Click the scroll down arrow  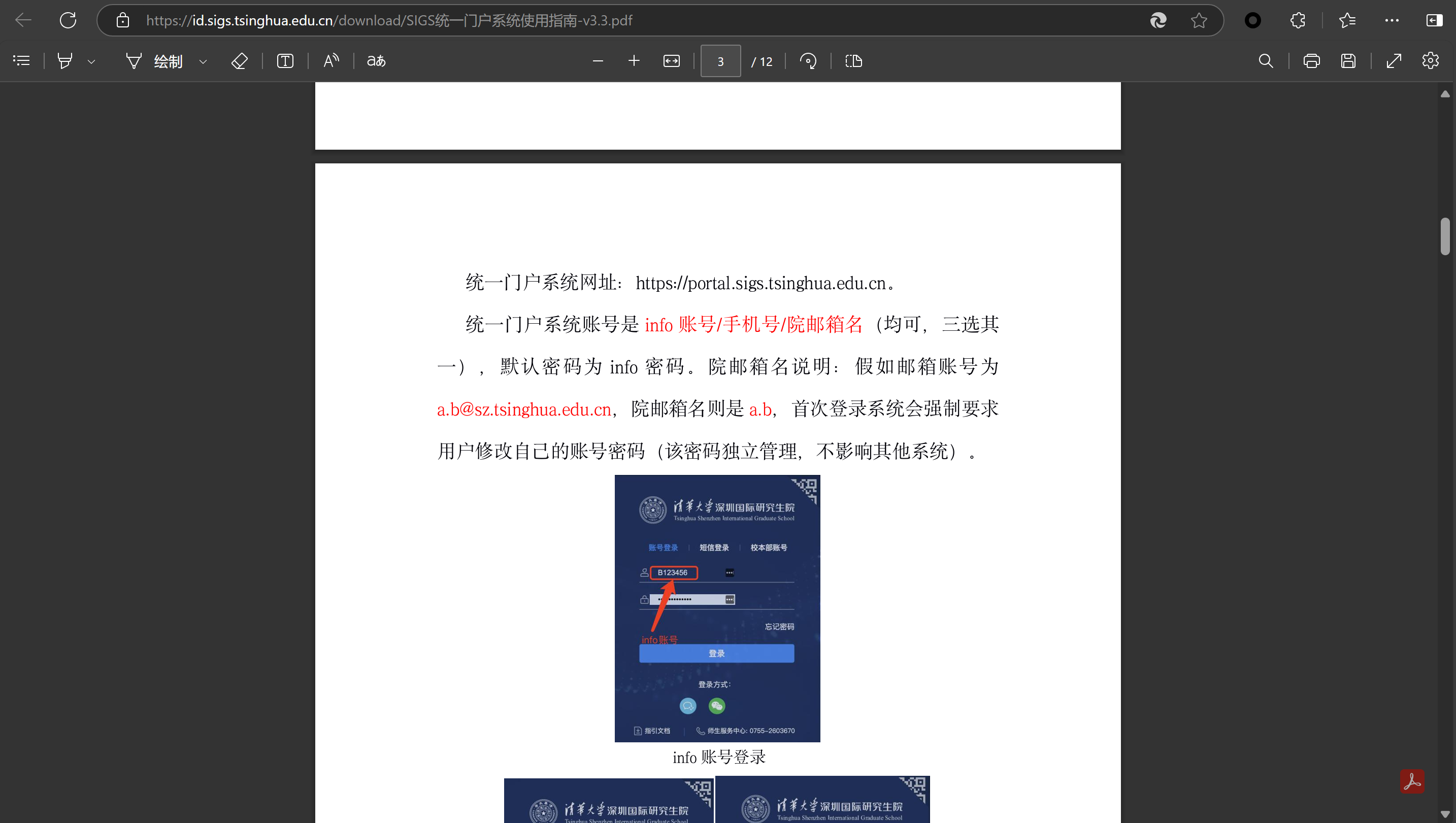(x=1445, y=814)
